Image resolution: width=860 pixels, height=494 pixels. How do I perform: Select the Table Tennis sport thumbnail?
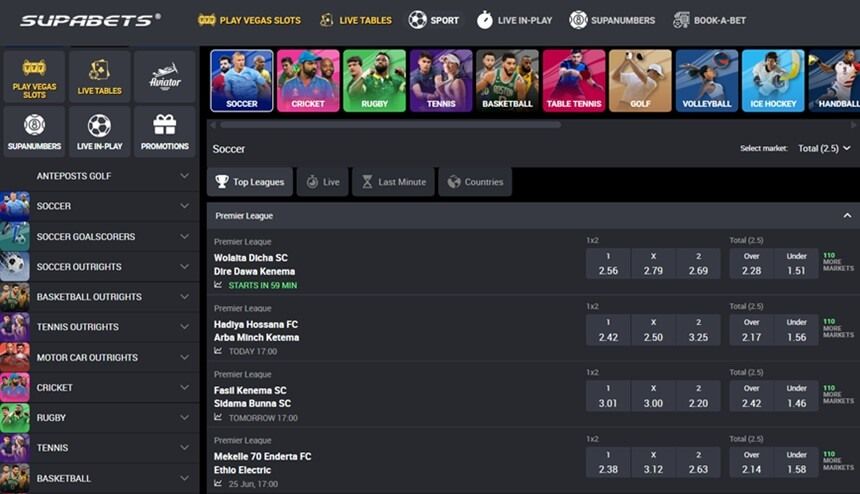tap(574, 81)
